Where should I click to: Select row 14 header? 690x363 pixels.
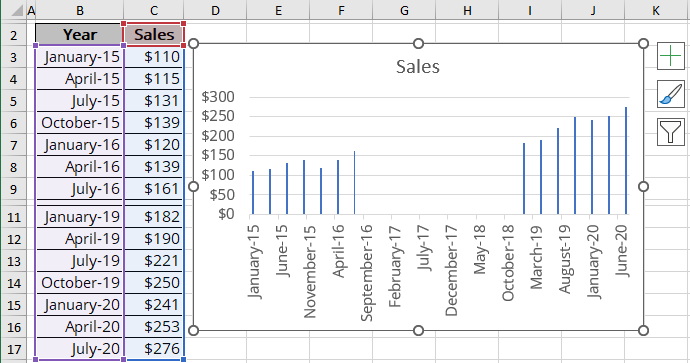click(x=14, y=283)
